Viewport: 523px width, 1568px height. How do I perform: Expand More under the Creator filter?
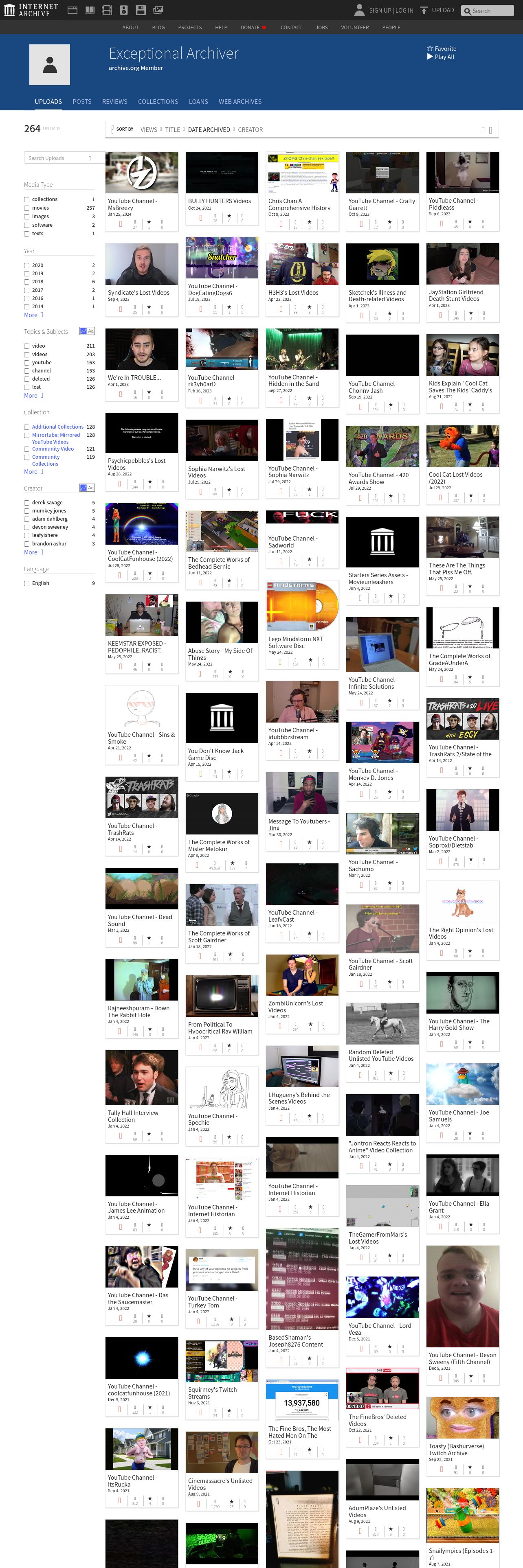[33, 552]
